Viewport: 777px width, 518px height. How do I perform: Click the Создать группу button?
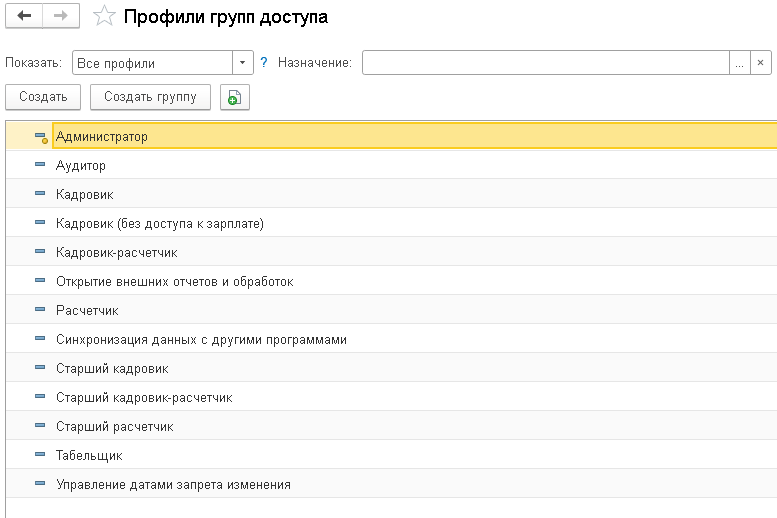pos(150,97)
